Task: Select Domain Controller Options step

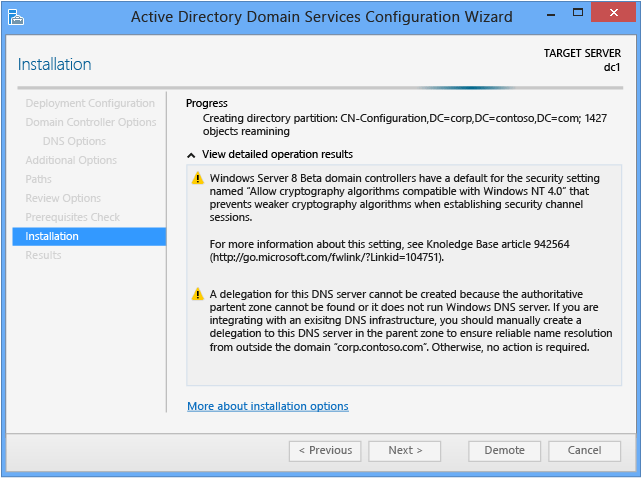Action: click(91, 122)
